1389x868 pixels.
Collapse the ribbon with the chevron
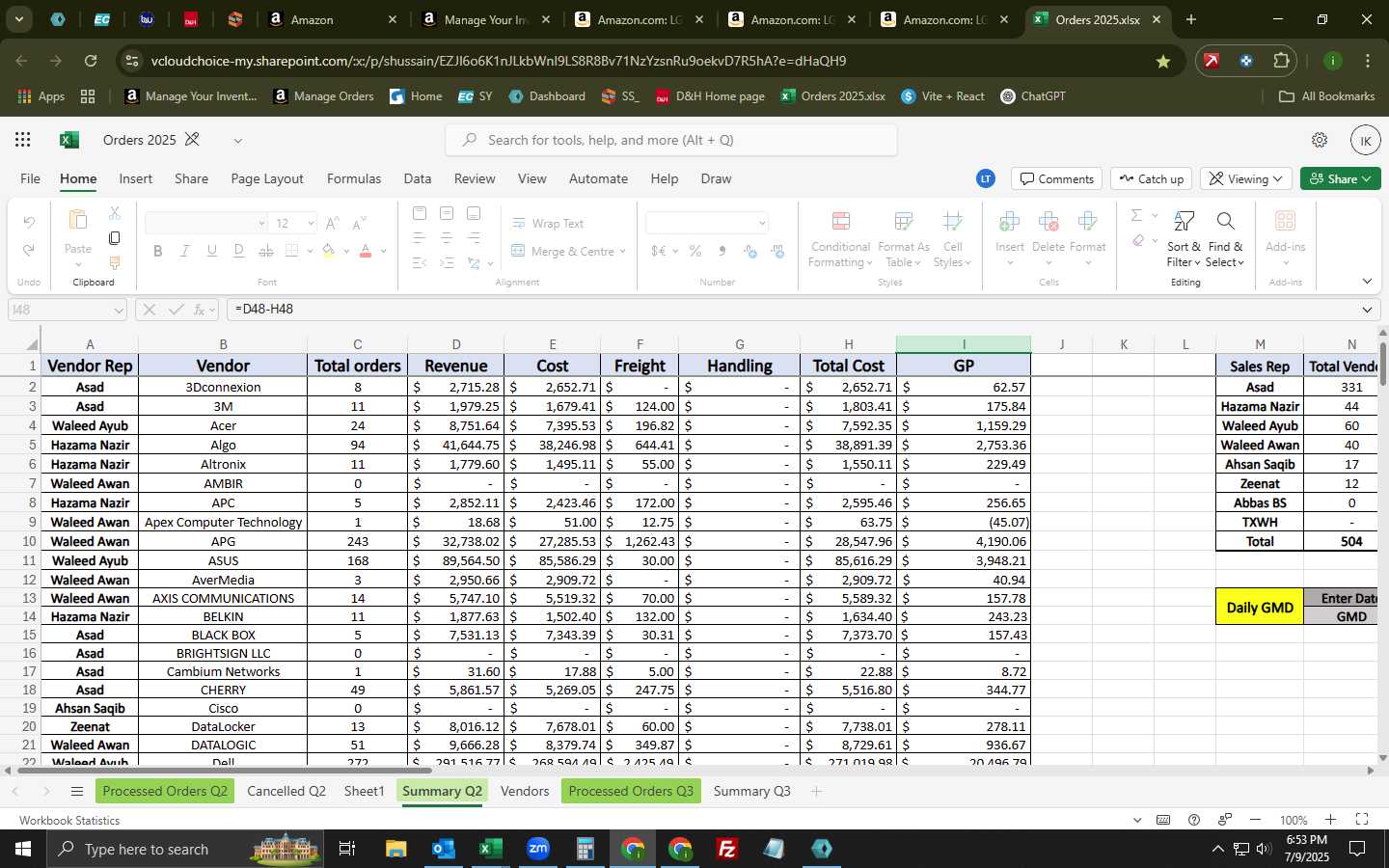click(1367, 282)
